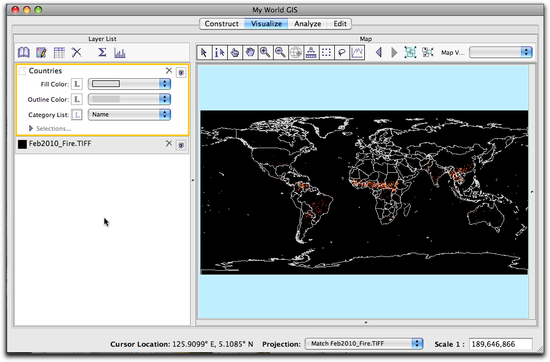
Task: Select the Zoom Out magnifier
Action: pos(280,53)
